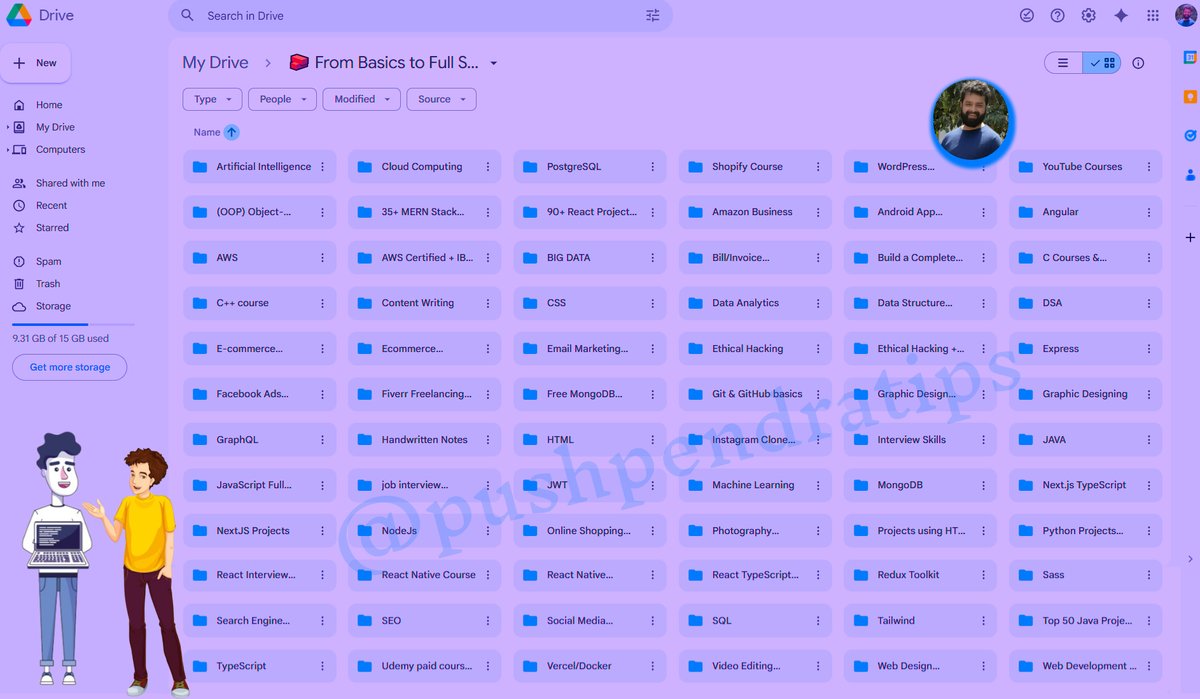
Task: Switch to list layout view
Action: pos(1063,63)
